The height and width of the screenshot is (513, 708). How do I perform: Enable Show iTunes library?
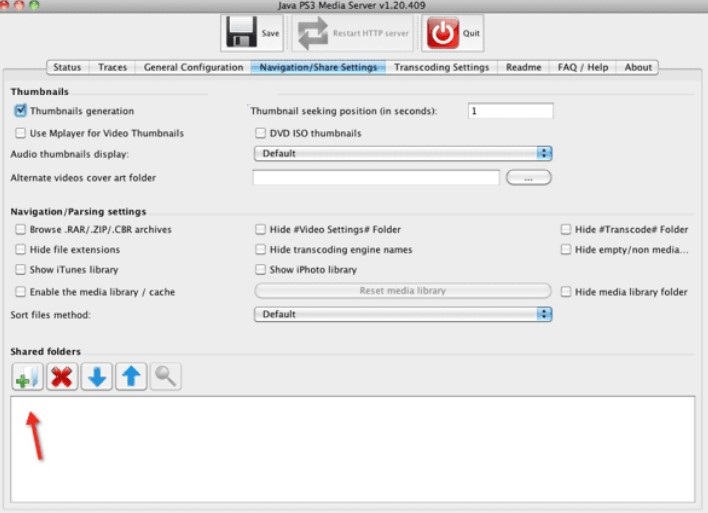click(20, 270)
